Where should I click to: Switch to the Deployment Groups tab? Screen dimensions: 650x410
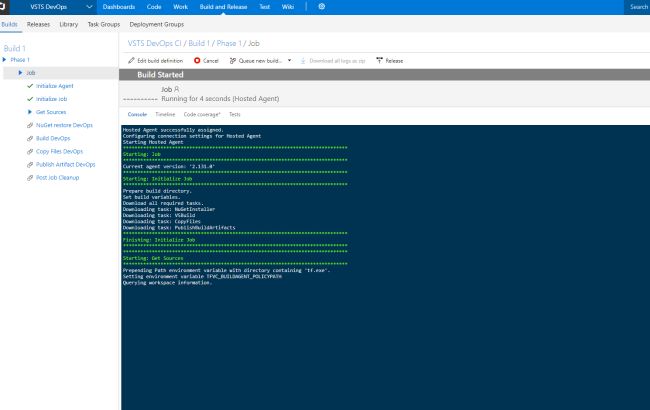coord(157,24)
